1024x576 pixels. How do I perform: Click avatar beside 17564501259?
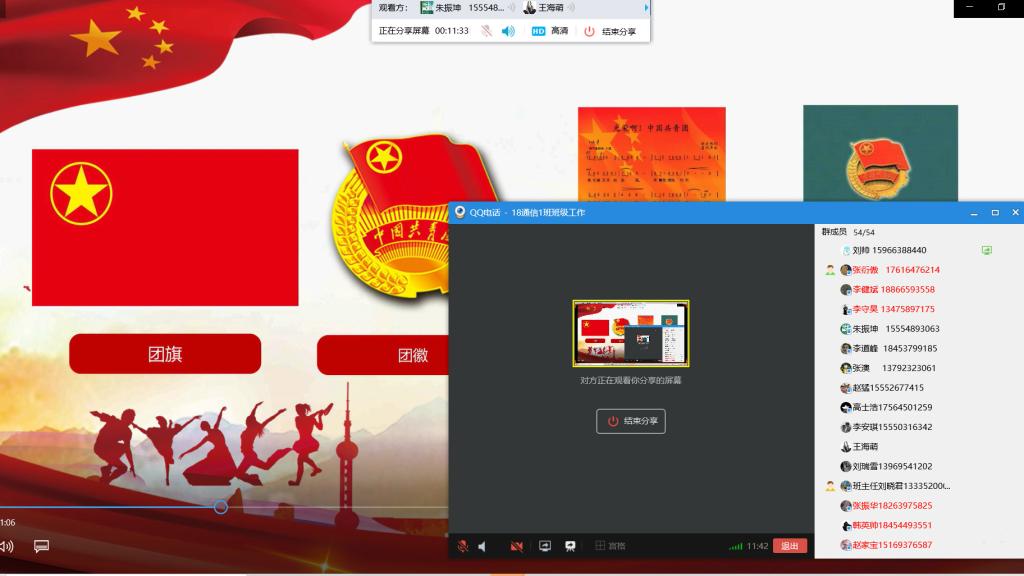tap(846, 408)
